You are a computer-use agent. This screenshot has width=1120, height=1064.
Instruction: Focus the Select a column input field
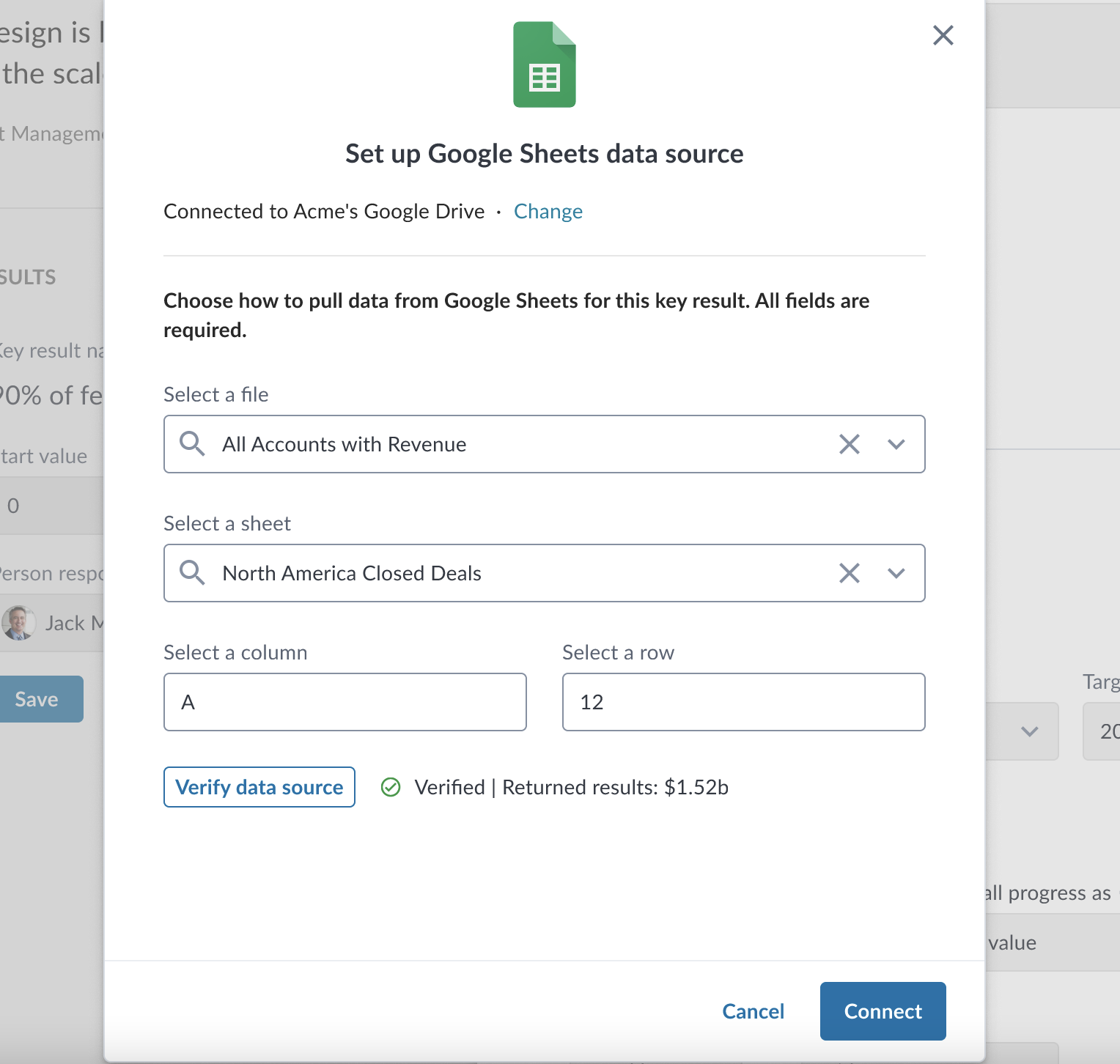(345, 702)
